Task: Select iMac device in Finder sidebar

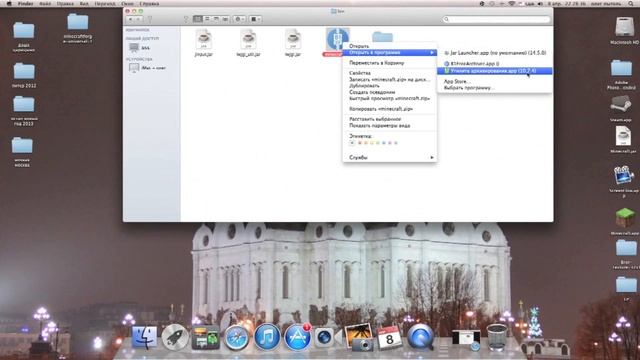Action: click(147, 68)
